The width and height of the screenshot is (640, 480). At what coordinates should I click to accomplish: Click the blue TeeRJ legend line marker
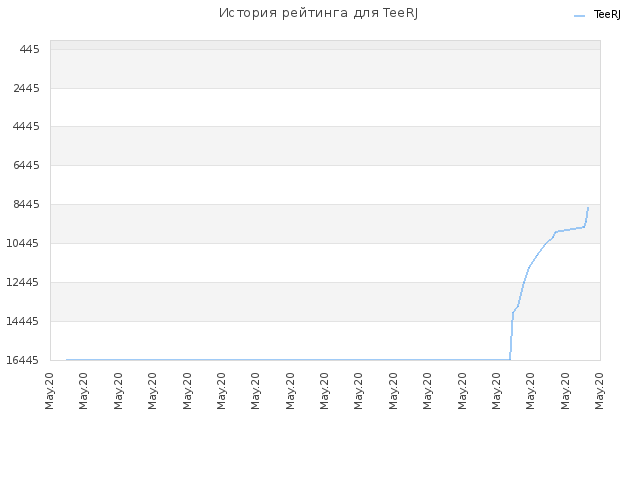(579, 16)
